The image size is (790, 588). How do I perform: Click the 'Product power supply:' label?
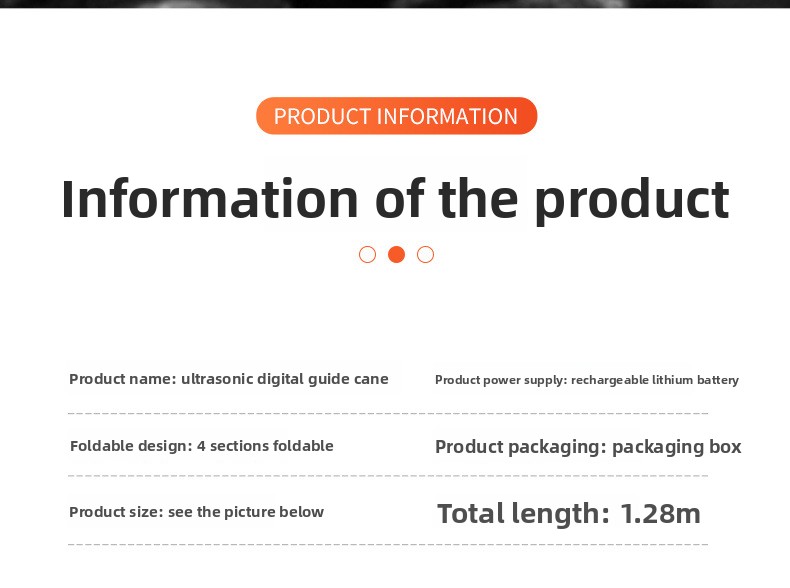[x=501, y=380]
